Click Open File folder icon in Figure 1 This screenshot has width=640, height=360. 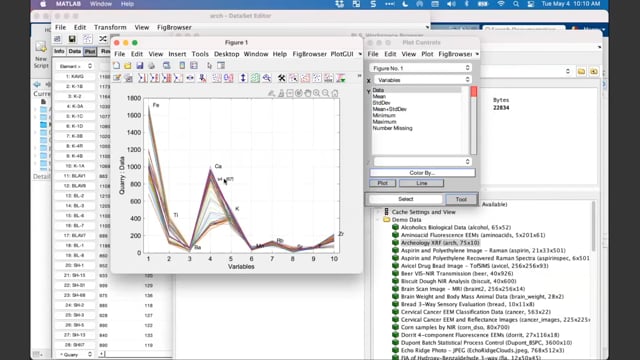(128, 66)
